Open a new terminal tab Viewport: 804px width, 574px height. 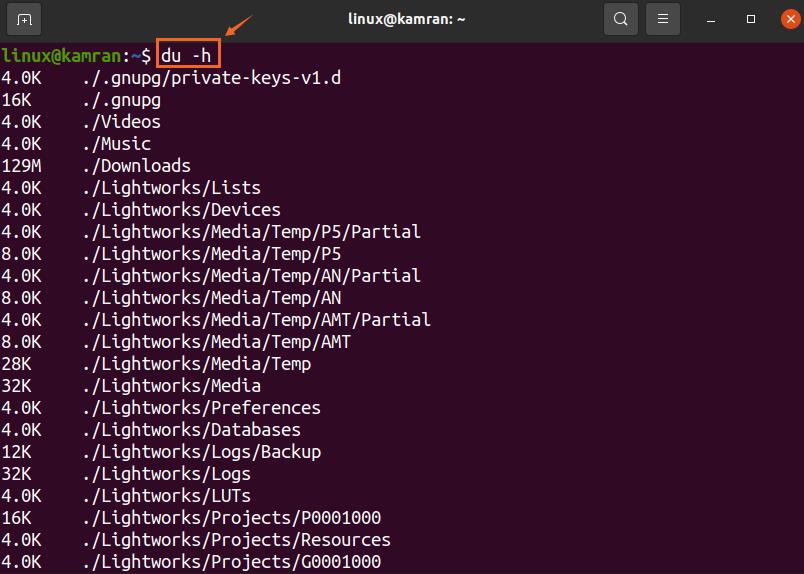(24, 19)
